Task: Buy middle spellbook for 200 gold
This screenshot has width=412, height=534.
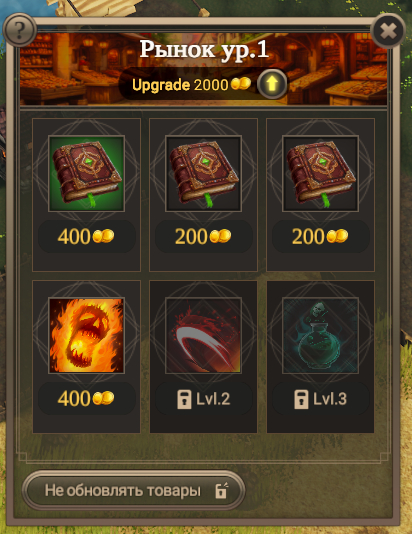Action: click(203, 236)
